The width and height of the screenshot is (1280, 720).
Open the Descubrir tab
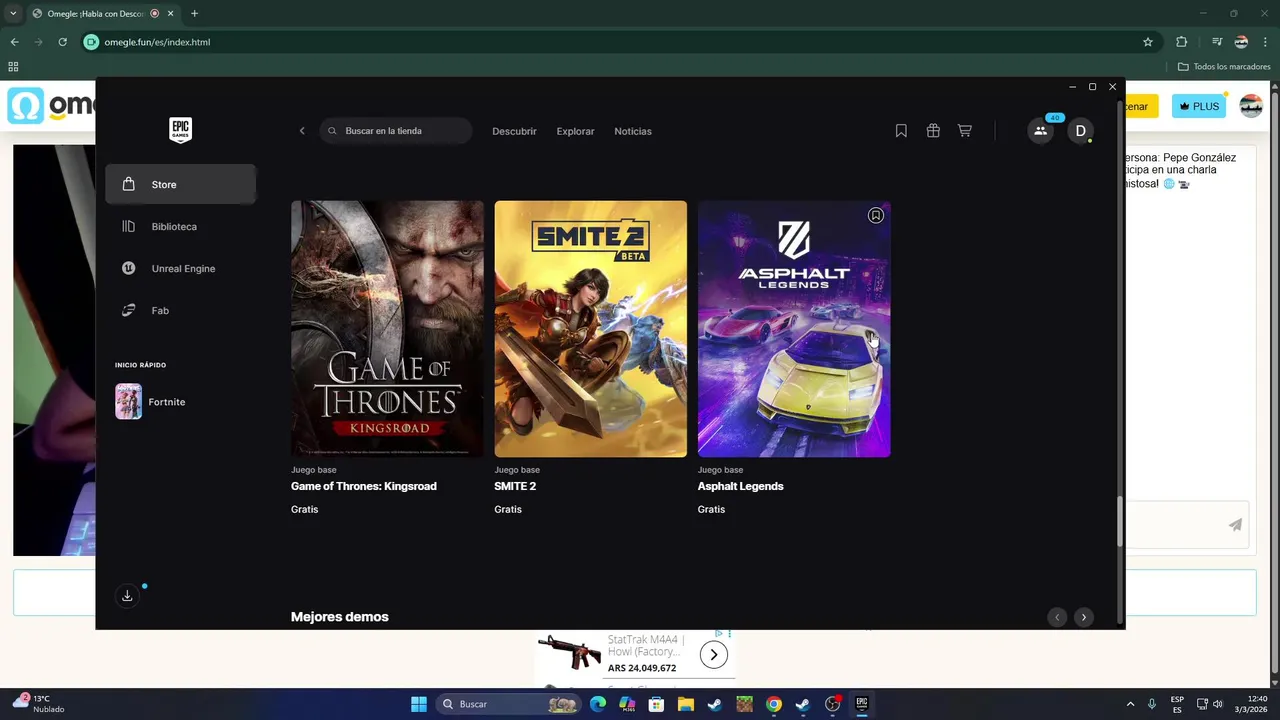tap(514, 131)
